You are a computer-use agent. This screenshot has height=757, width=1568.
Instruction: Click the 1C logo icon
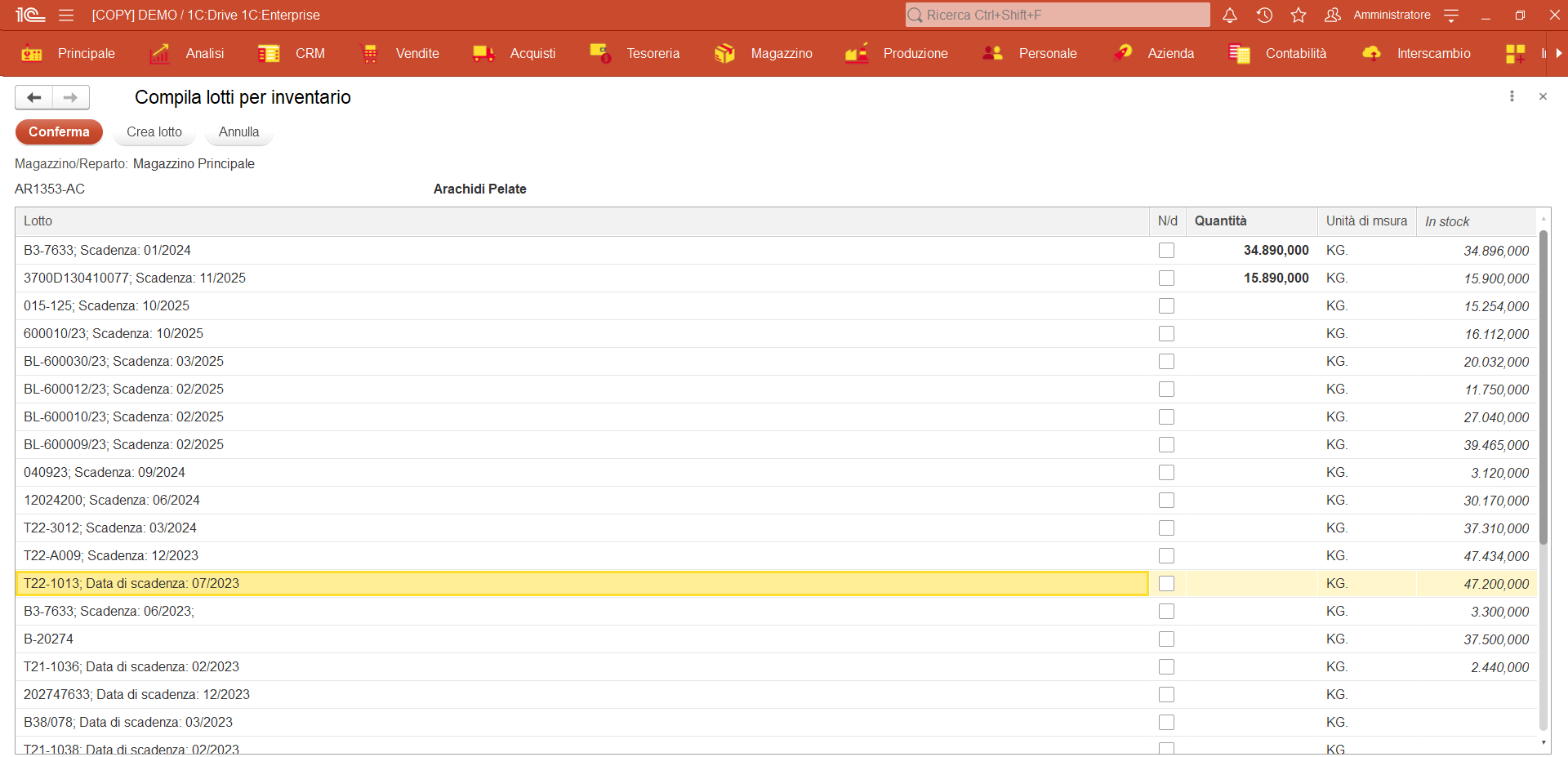[x=30, y=15]
